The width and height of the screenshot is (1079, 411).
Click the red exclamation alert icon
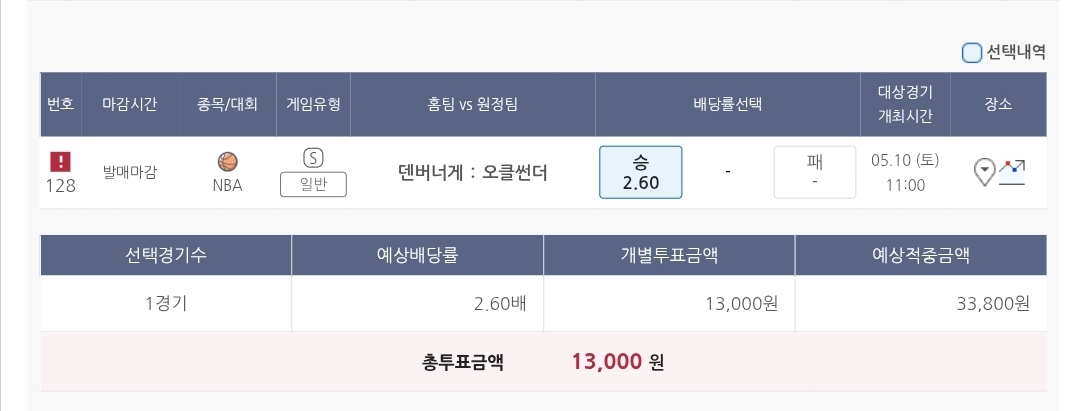(61, 160)
